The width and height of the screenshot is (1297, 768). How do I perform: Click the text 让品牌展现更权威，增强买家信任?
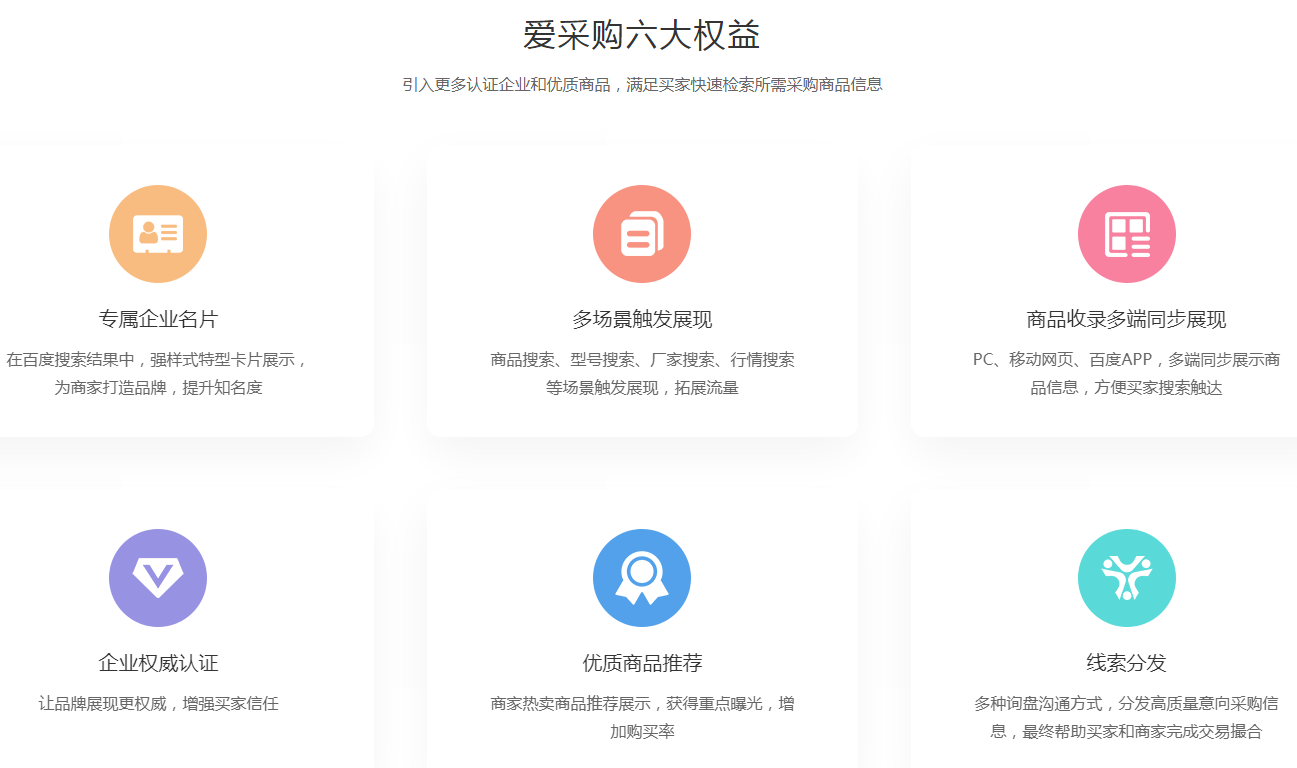[158, 704]
